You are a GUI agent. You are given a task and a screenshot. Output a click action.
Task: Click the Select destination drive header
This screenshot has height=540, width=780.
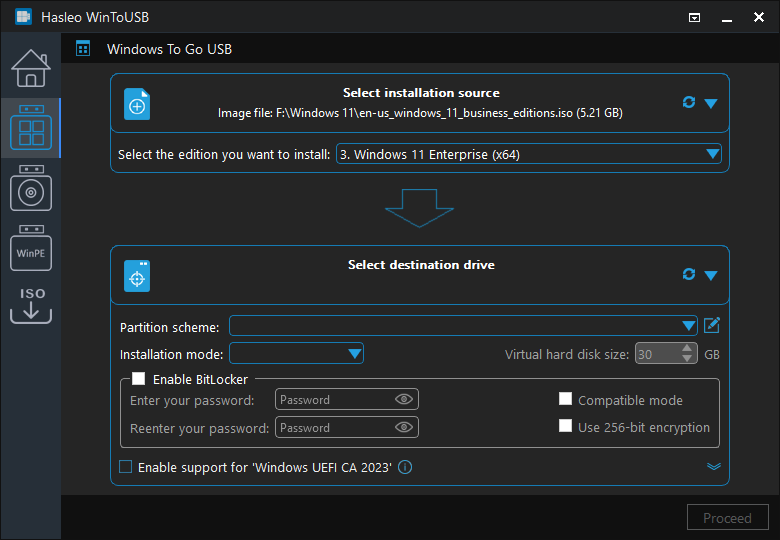421,265
